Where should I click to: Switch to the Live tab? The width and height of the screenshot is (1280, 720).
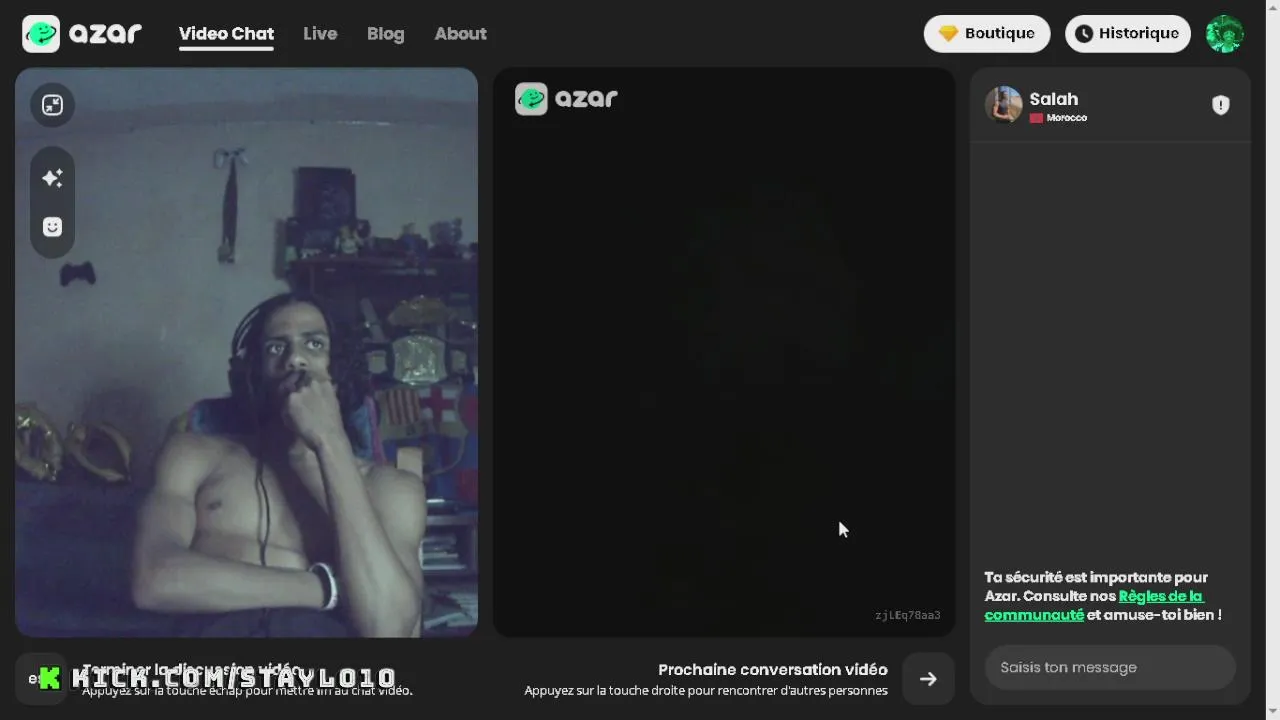320,33
